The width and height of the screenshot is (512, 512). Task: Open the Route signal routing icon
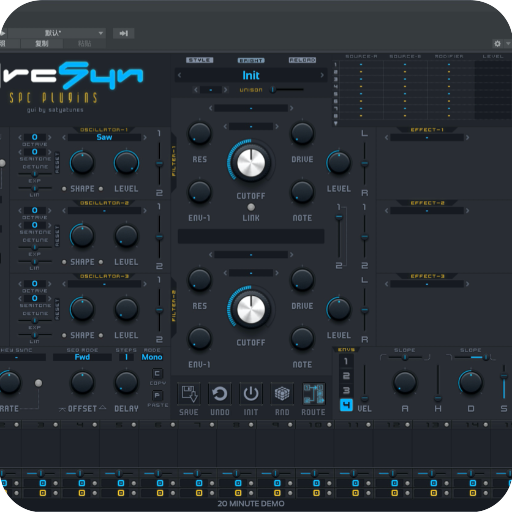(313, 394)
